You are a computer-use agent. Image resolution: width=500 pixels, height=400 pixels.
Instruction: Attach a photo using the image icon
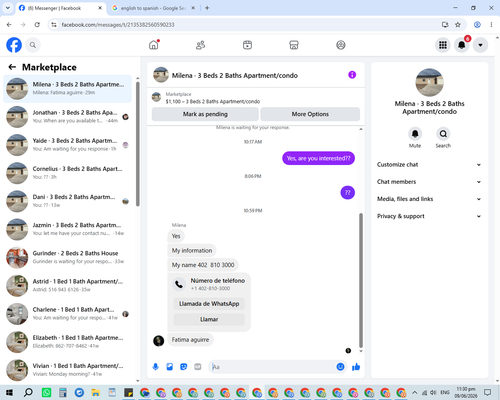170,367
